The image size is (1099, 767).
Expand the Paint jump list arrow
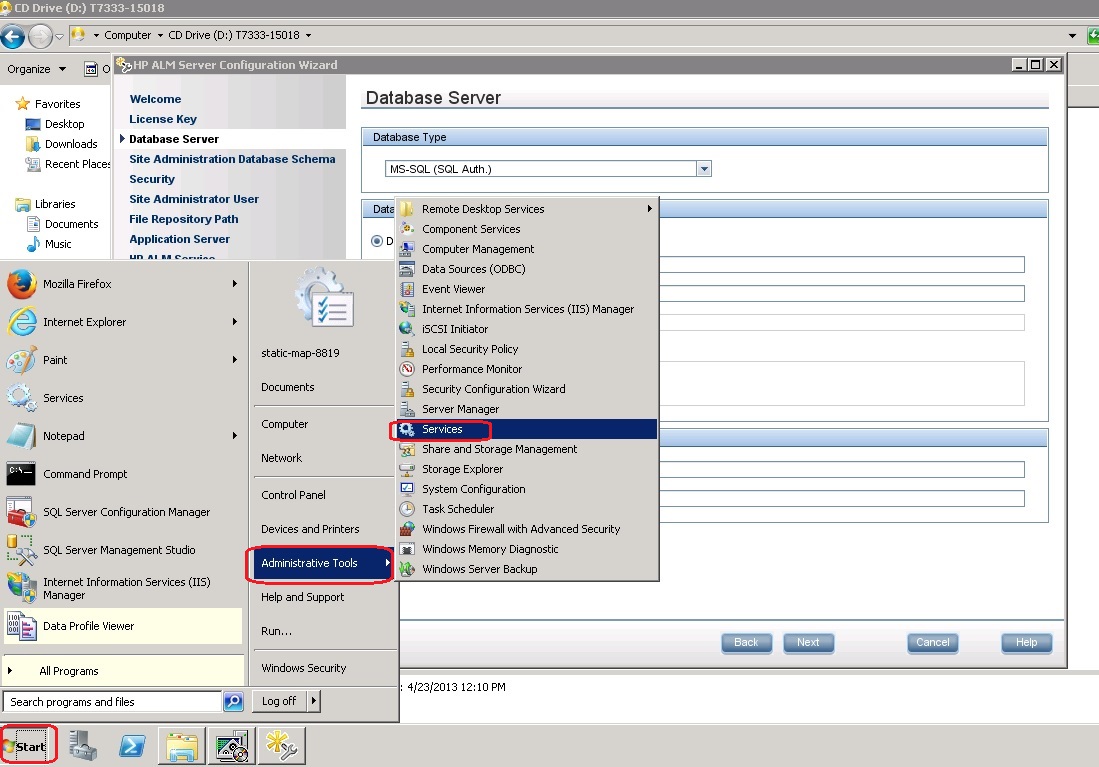[x=235, y=360]
